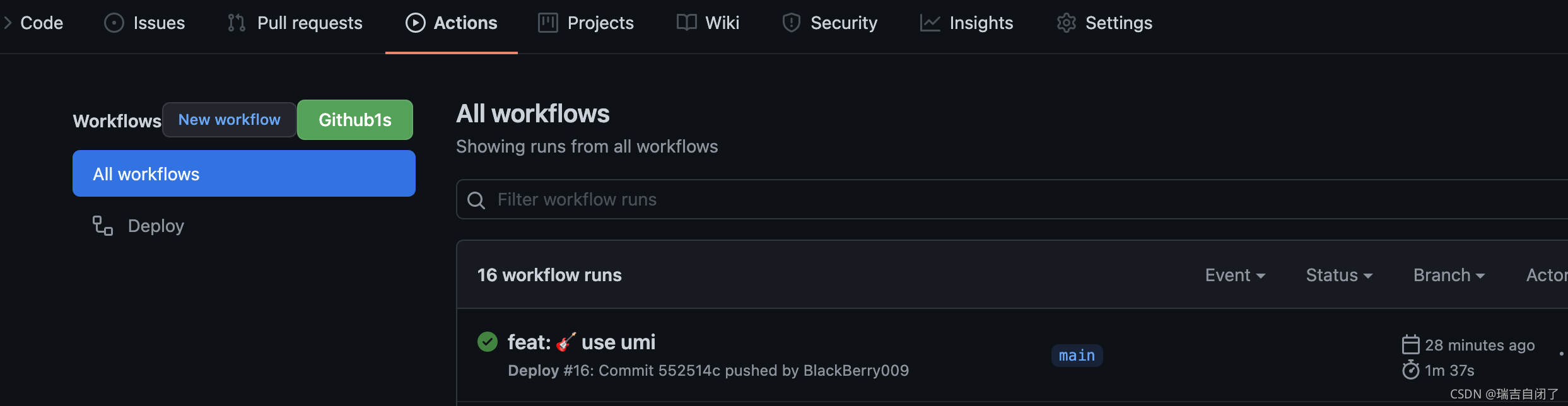Click the Wiki book icon
Viewport: 1568px width, 406px height.
pyautogui.click(x=686, y=23)
